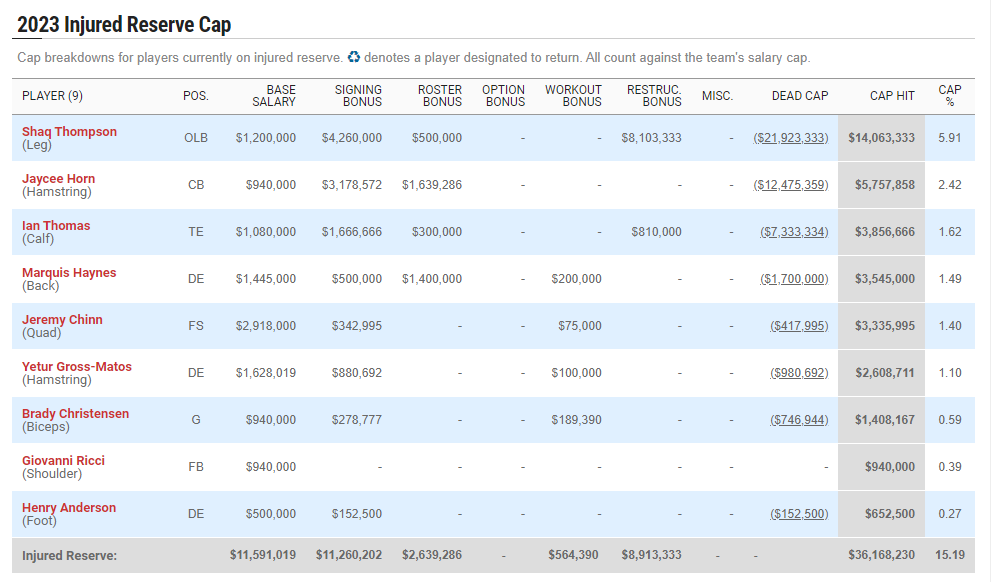Click Jeremy Chinn's name
This screenshot has width=994, height=582.
click(62, 320)
